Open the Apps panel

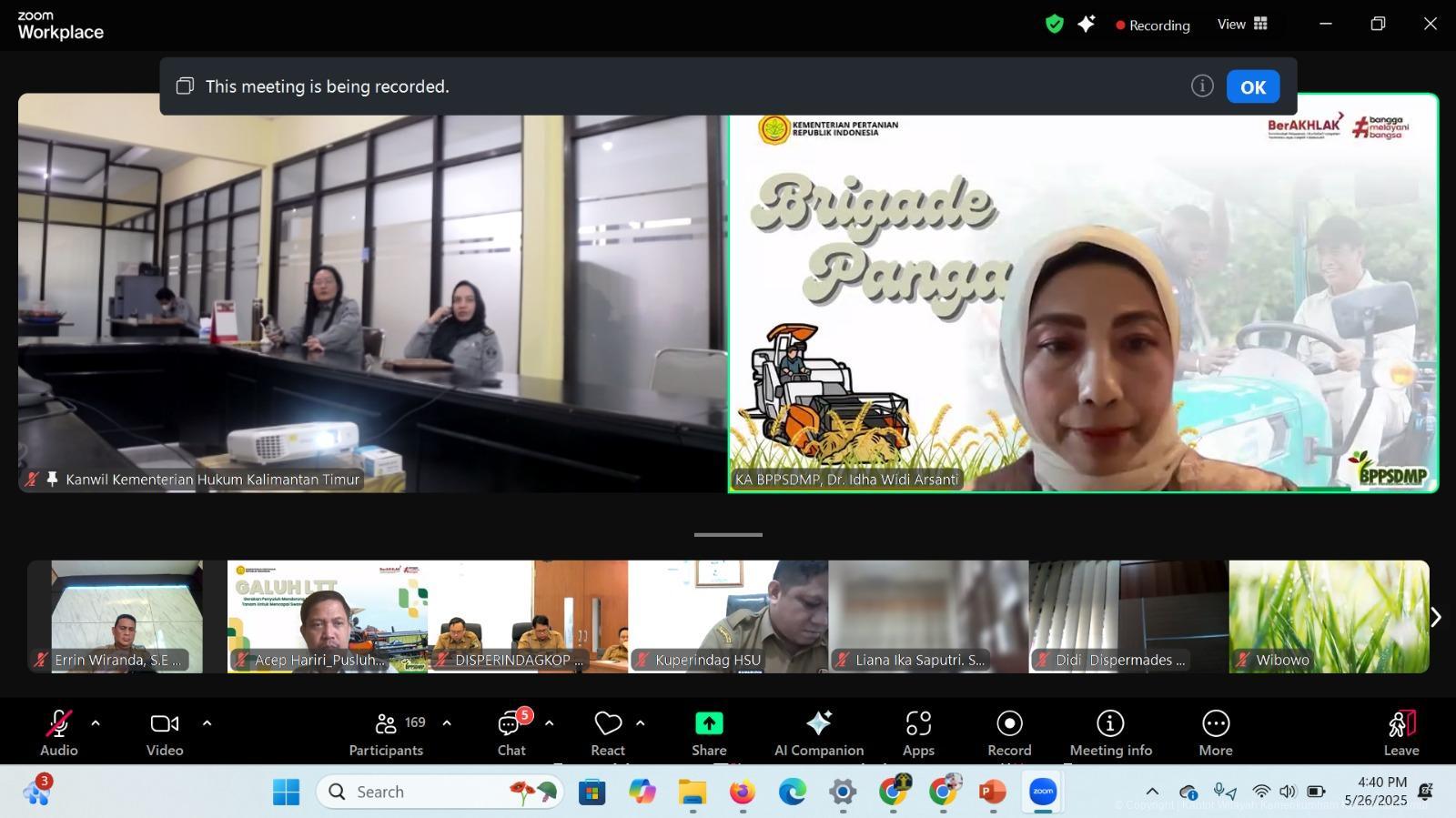(918, 733)
